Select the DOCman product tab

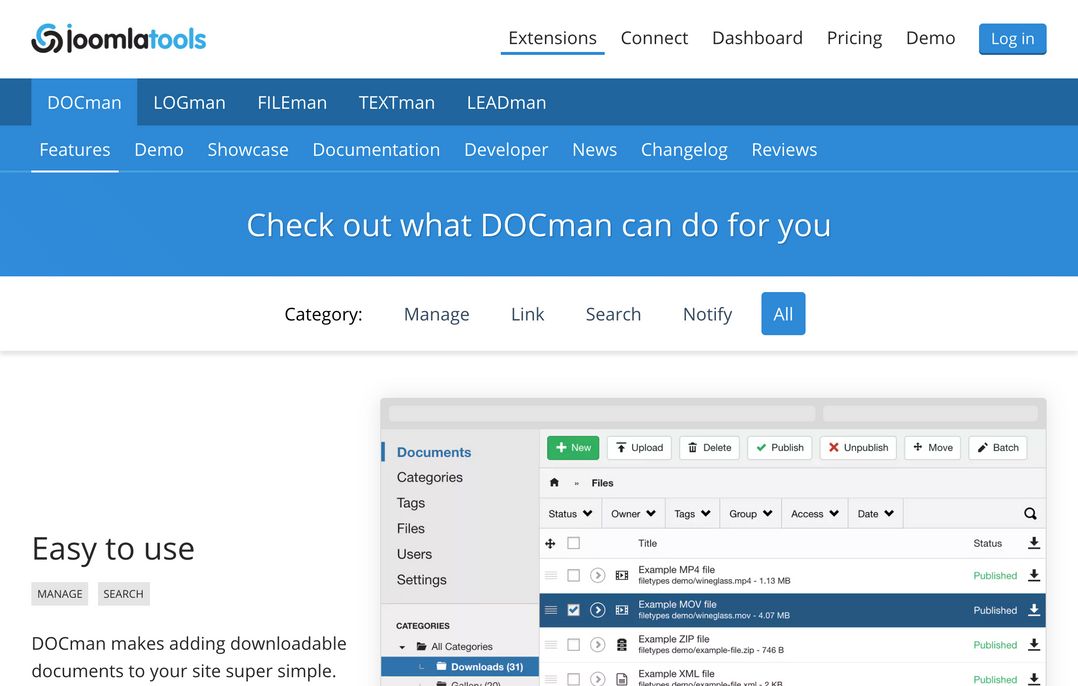tap(84, 102)
